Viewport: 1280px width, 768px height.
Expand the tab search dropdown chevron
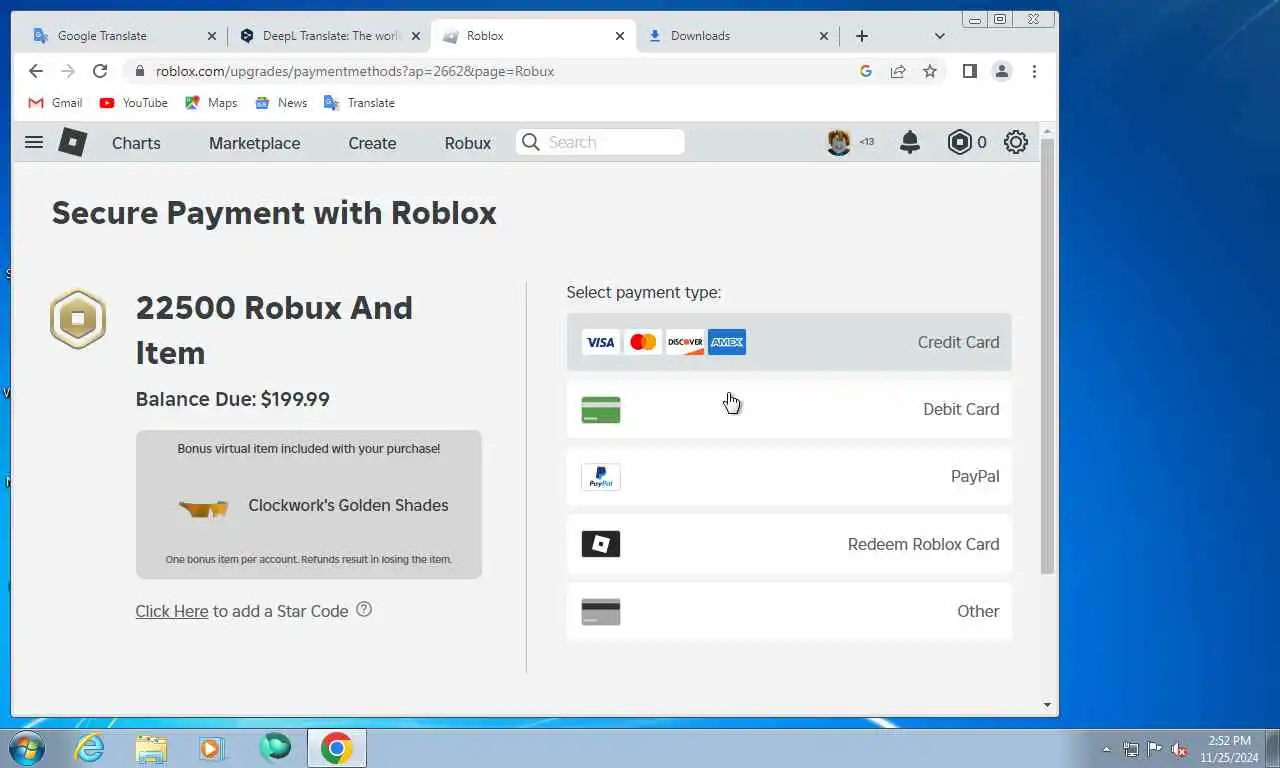(x=939, y=36)
